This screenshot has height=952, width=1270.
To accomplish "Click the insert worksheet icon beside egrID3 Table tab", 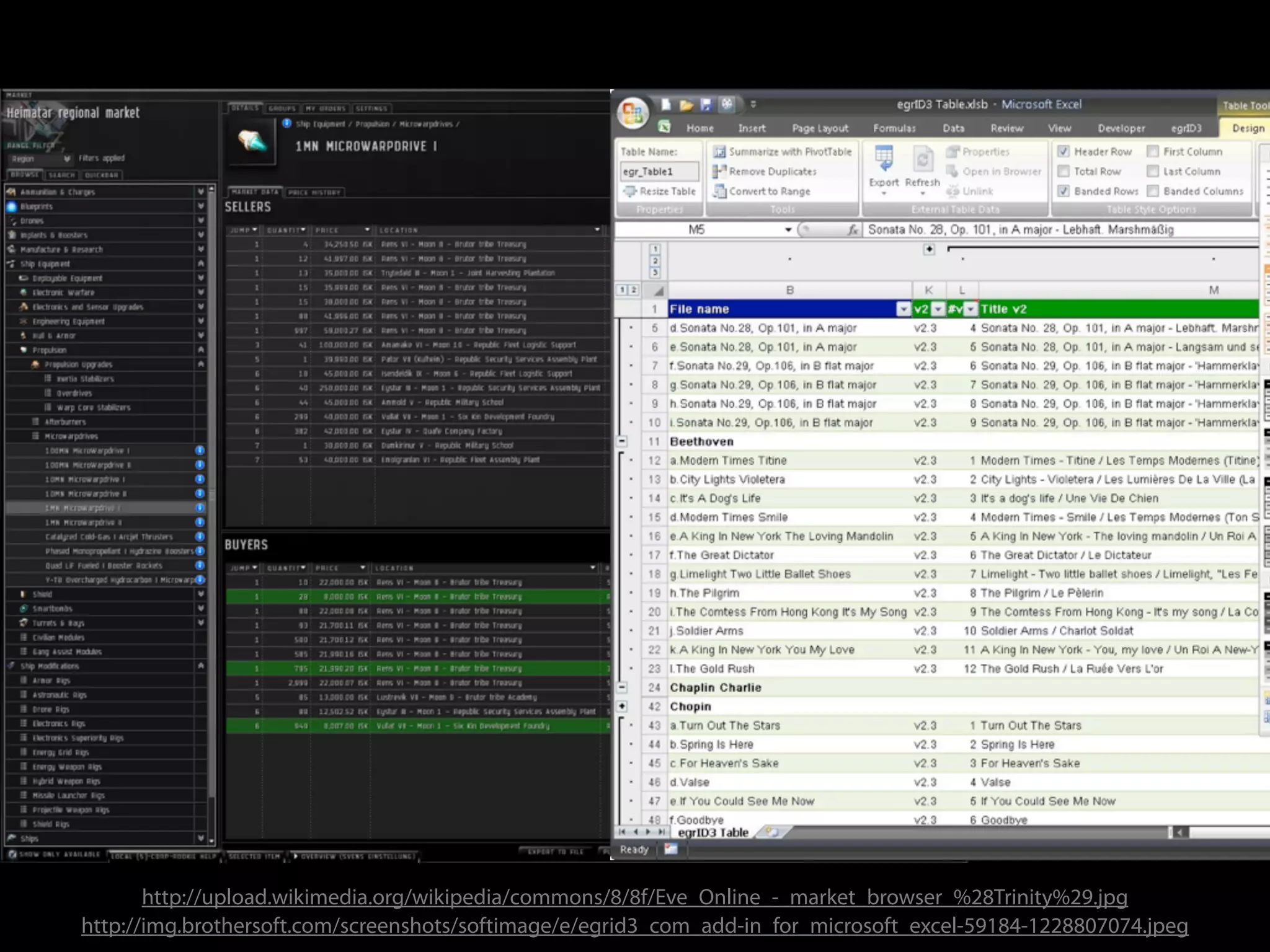I will pyautogui.click(x=771, y=832).
